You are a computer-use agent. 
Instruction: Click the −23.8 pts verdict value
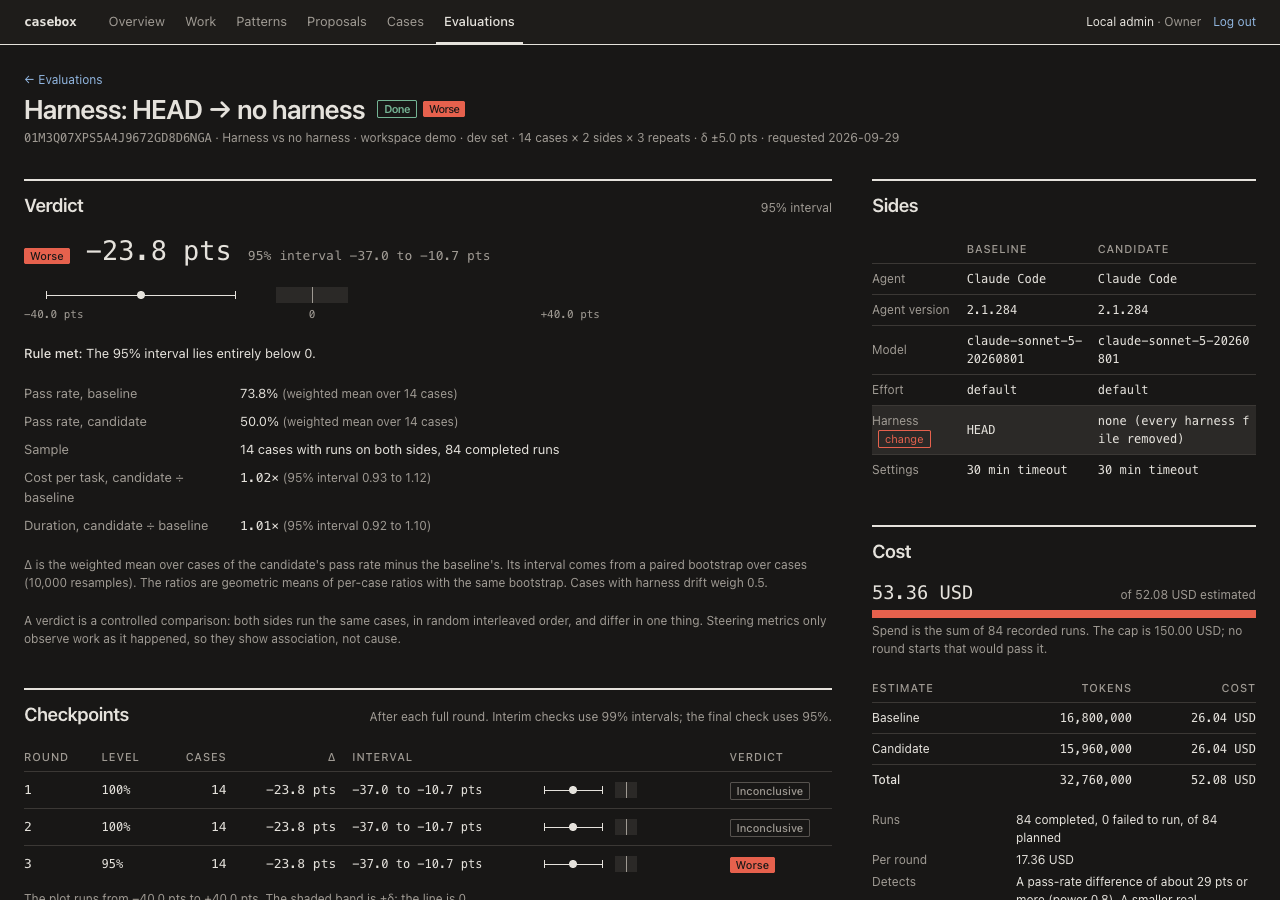159,251
